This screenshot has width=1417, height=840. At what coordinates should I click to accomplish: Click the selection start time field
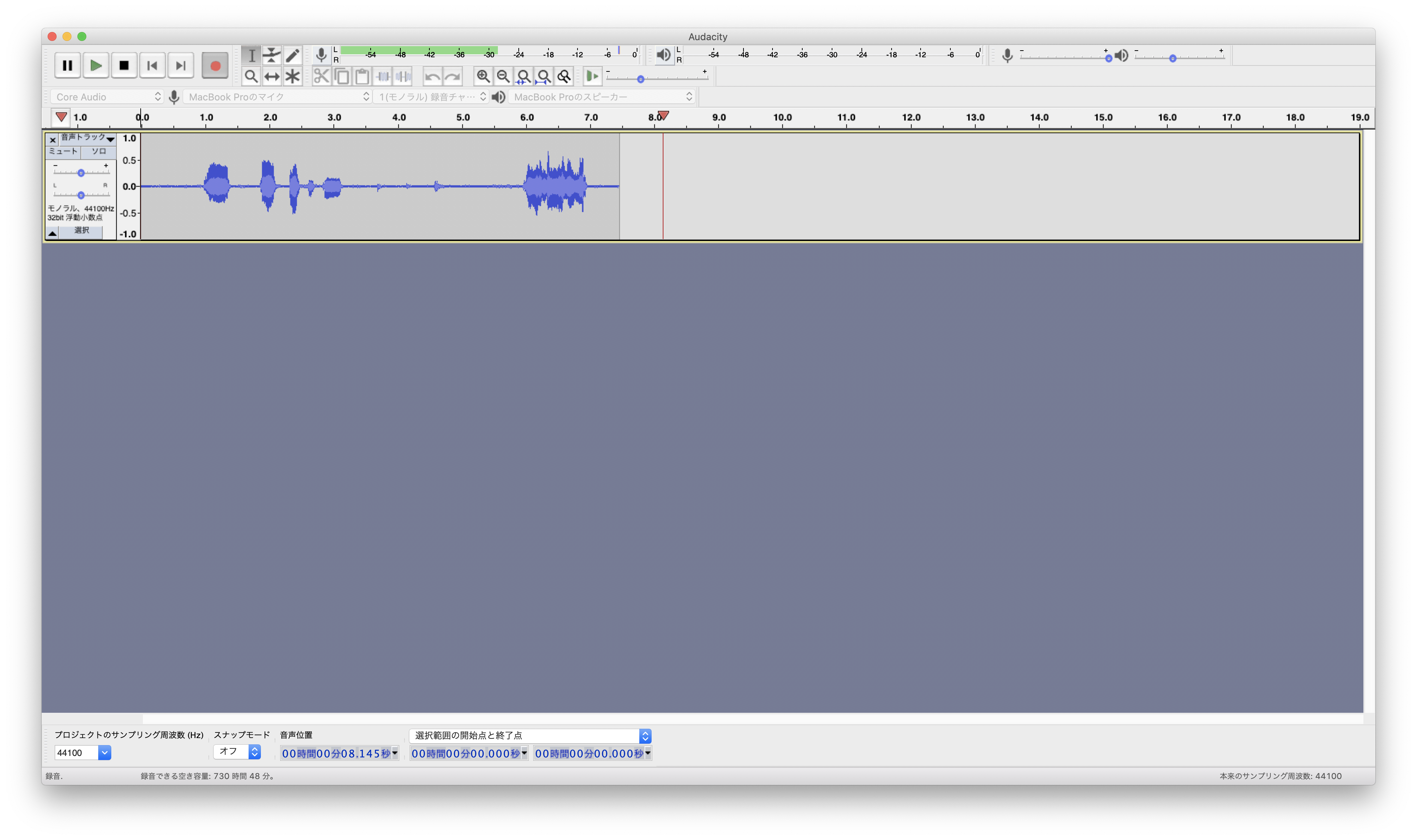click(x=466, y=753)
